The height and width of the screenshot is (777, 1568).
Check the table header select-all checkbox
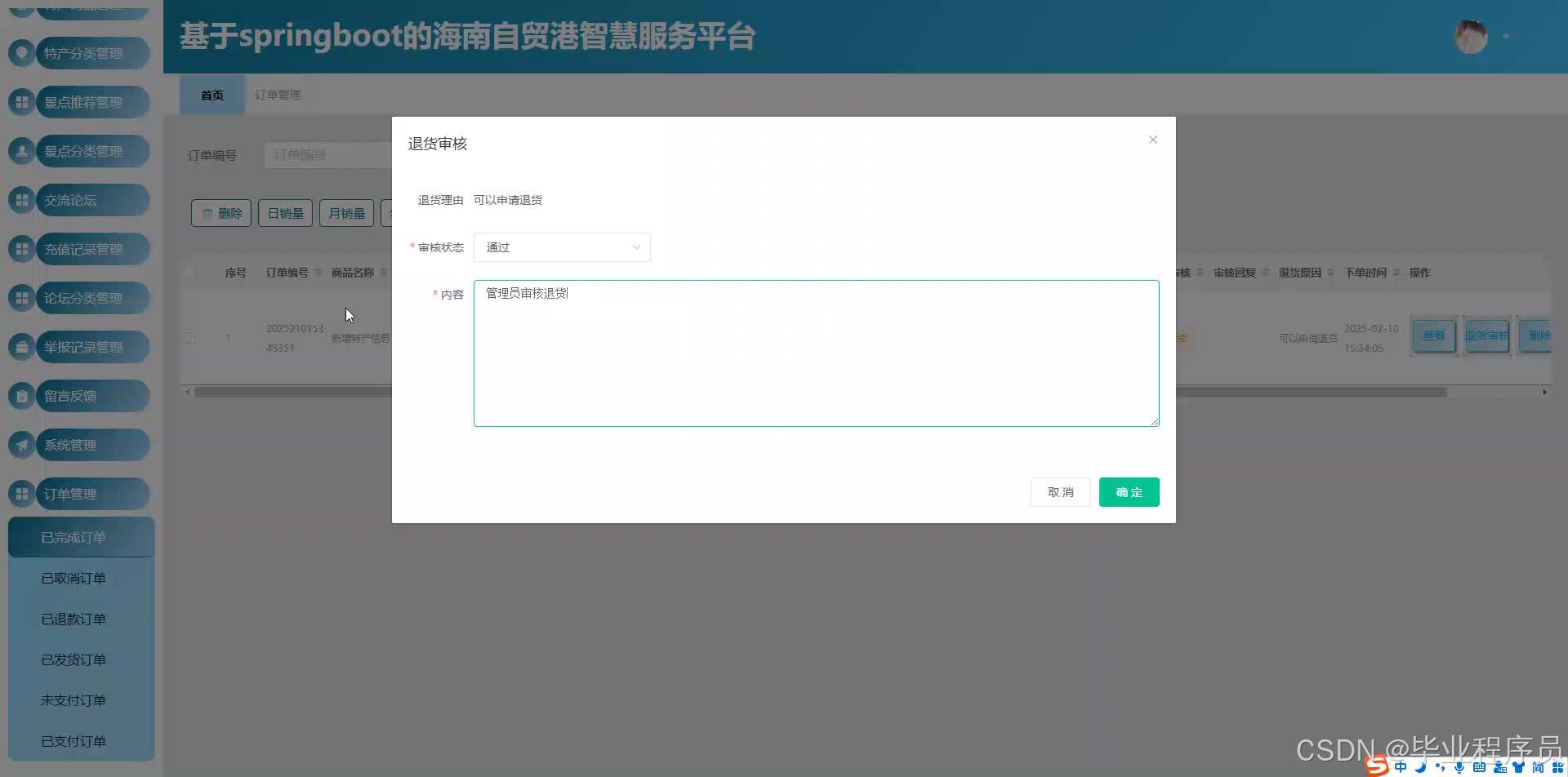[190, 273]
